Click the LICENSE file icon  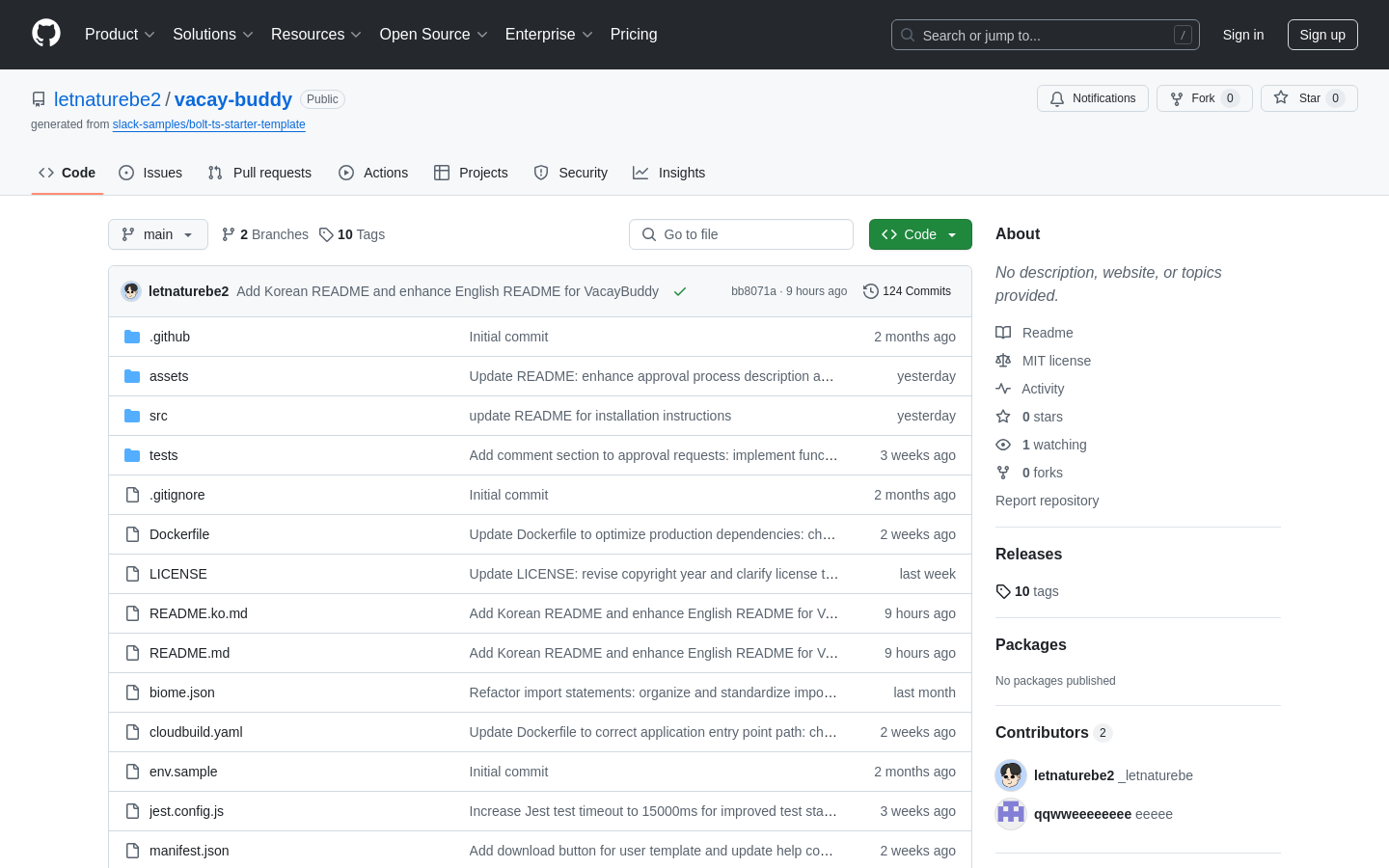tap(132, 574)
